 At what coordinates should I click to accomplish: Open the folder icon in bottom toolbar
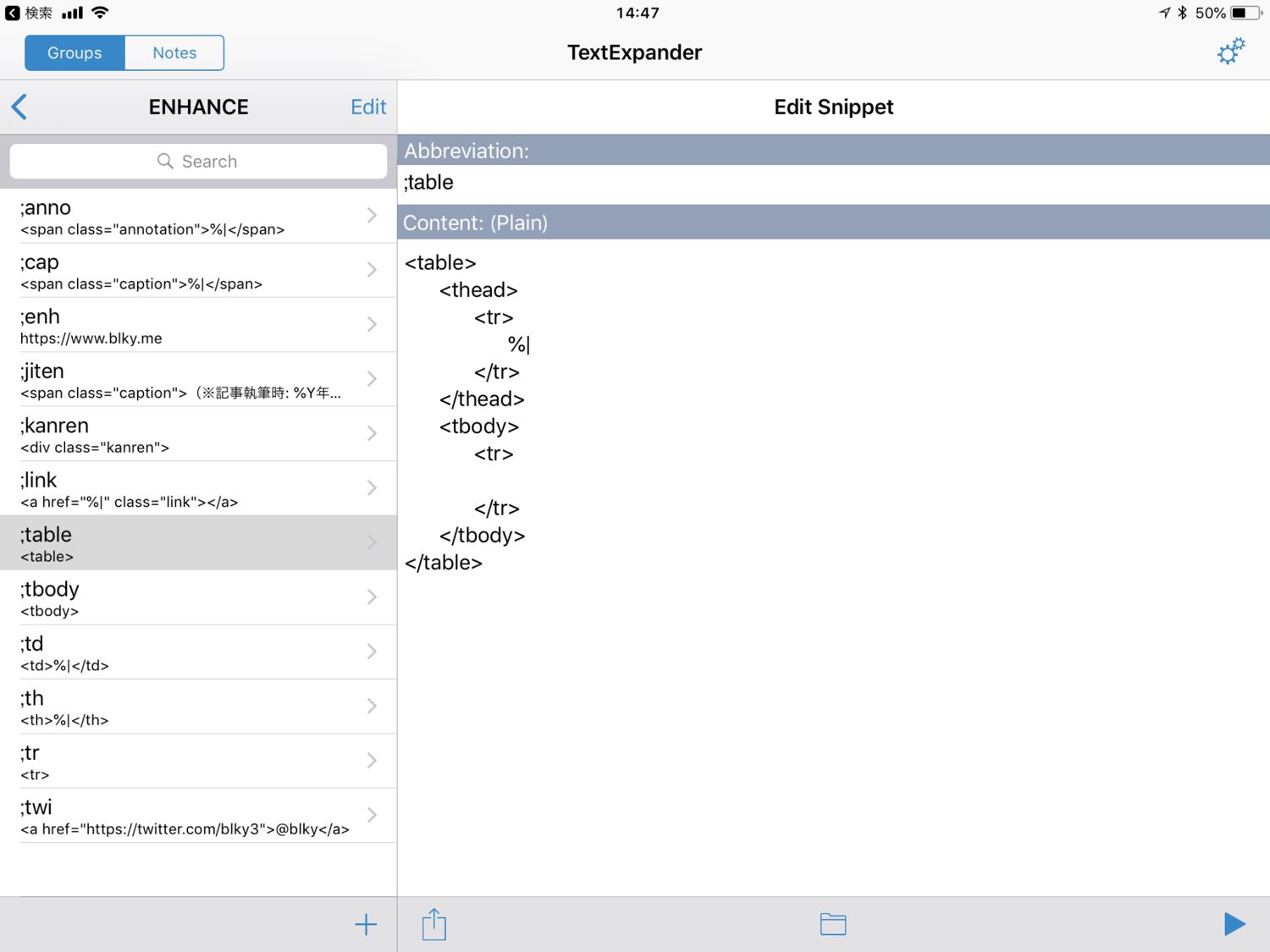tap(833, 924)
